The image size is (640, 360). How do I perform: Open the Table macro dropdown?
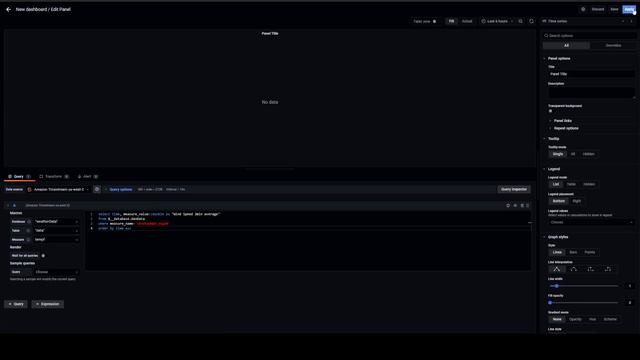pos(56,231)
